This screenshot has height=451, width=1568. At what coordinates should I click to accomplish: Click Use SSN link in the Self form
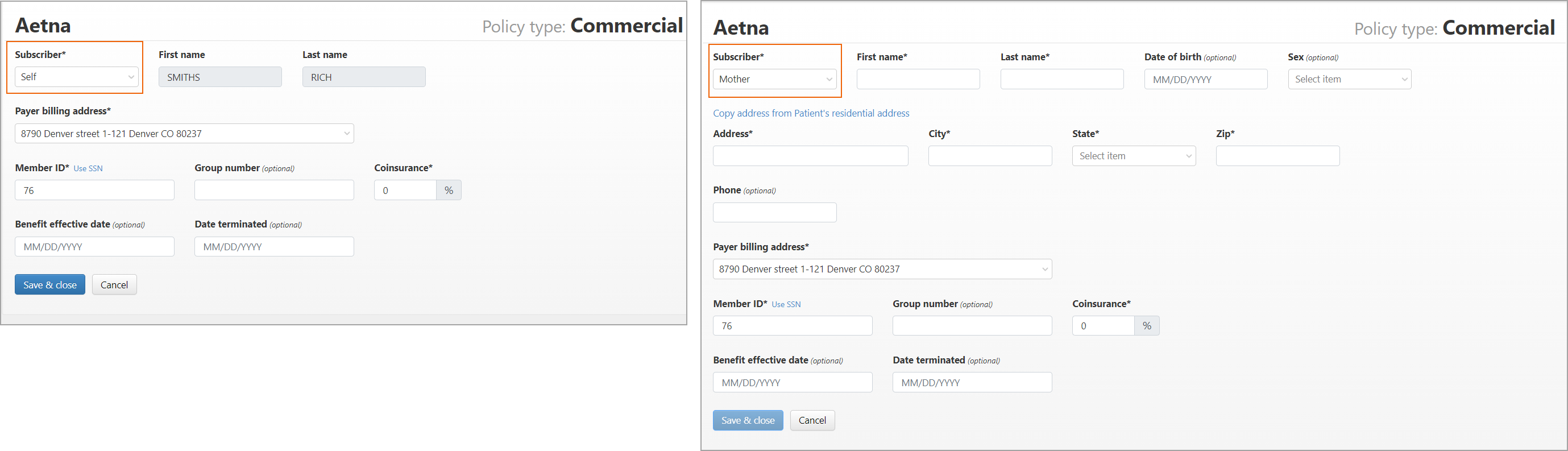[88, 168]
